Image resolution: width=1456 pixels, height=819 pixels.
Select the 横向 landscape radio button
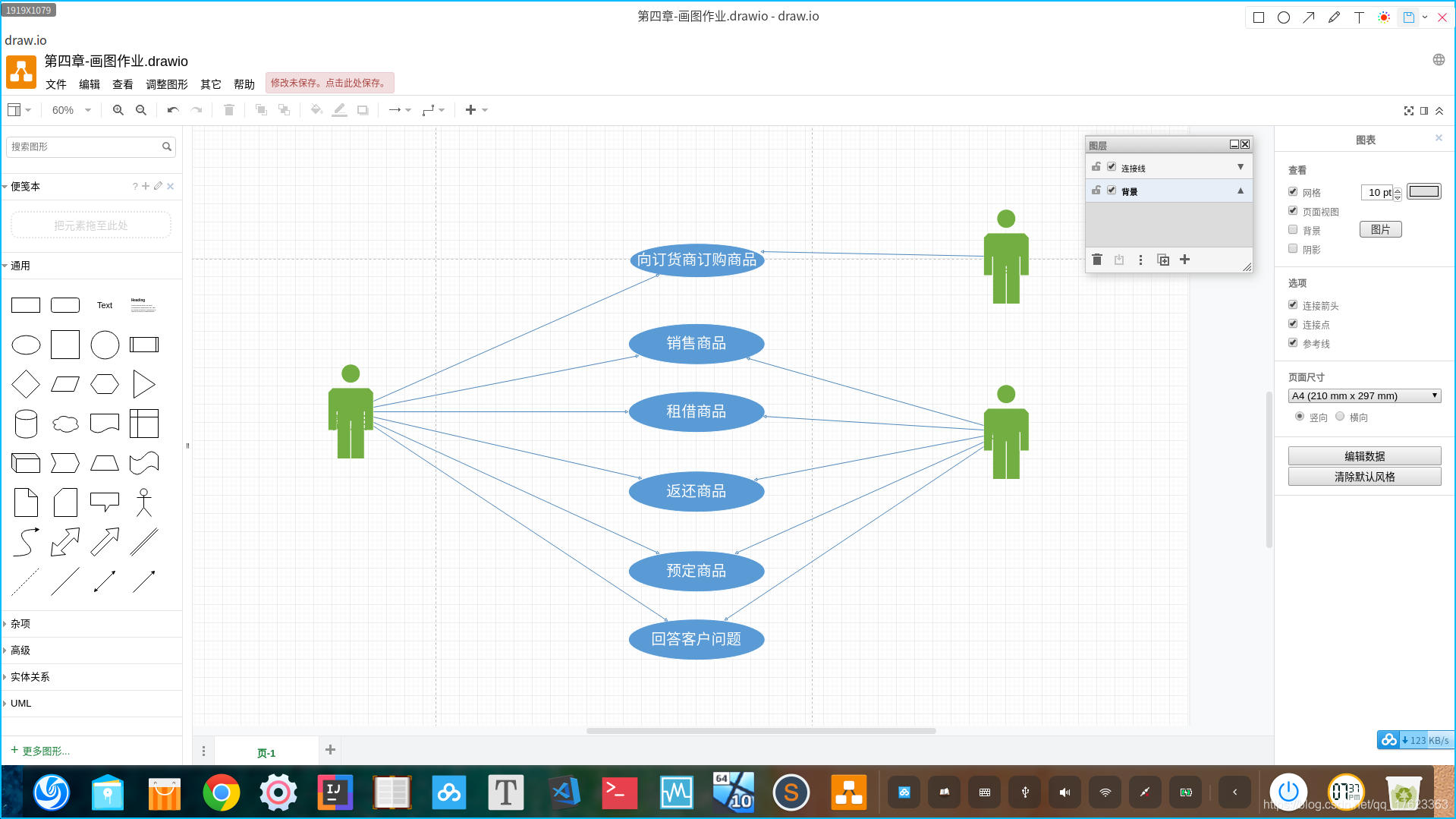click(1340, 416)
